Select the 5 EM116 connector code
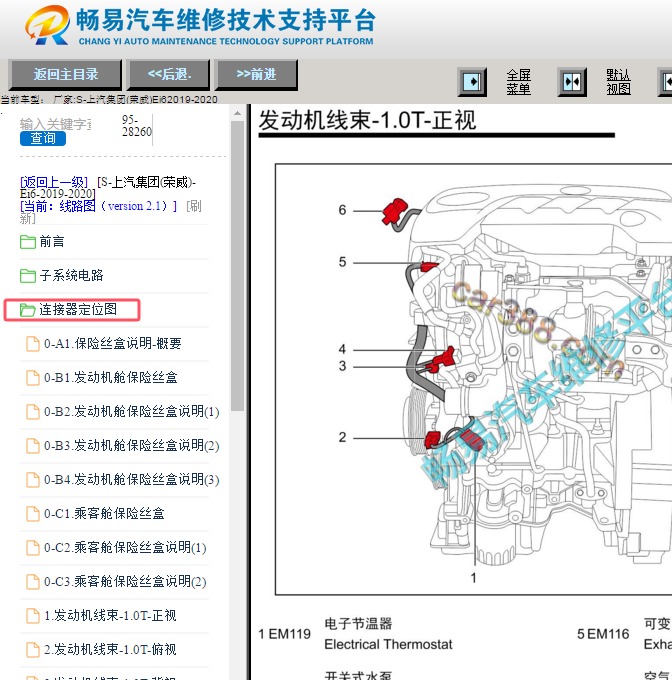Image resolution: width=672 pixels, height=680 pixels. 603,634
